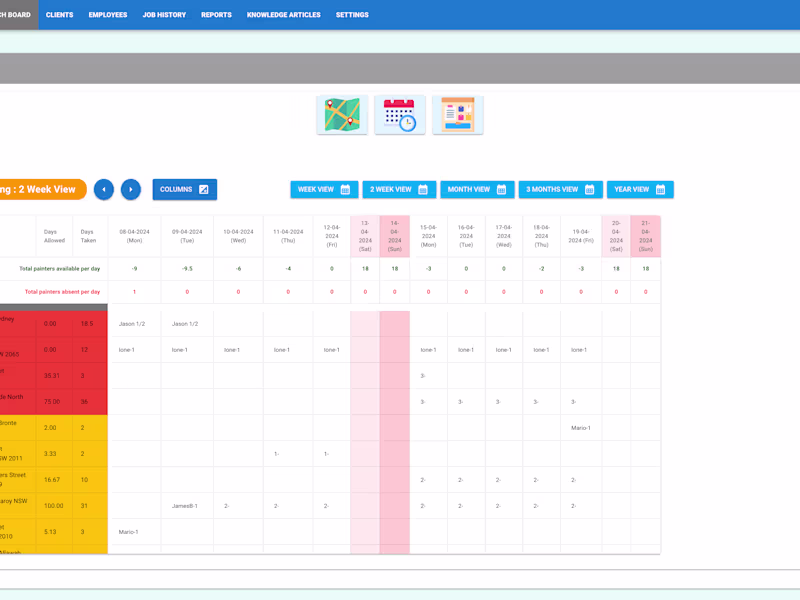Click the pink 14-04-2024 Sunday column header
This screenshot has width=800, height=600.
(394, 236)
